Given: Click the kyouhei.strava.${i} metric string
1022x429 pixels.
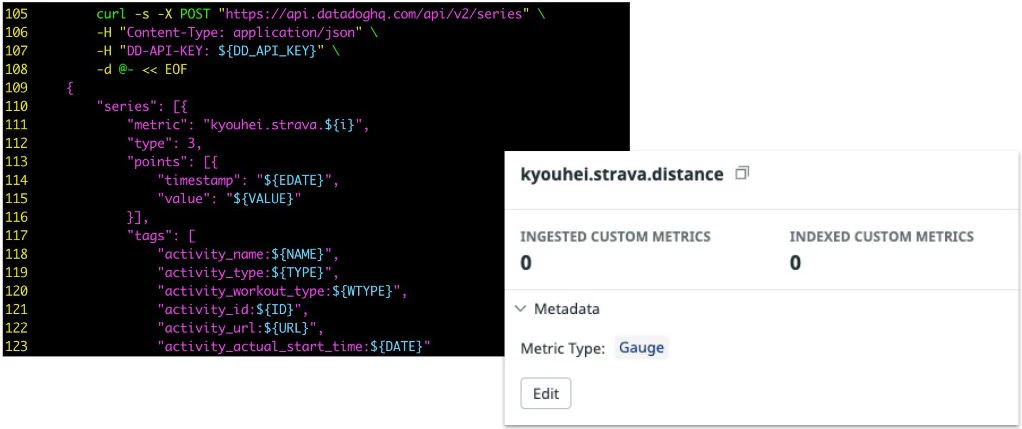Looking at the screenshot, I should click(x=283, y=125).
